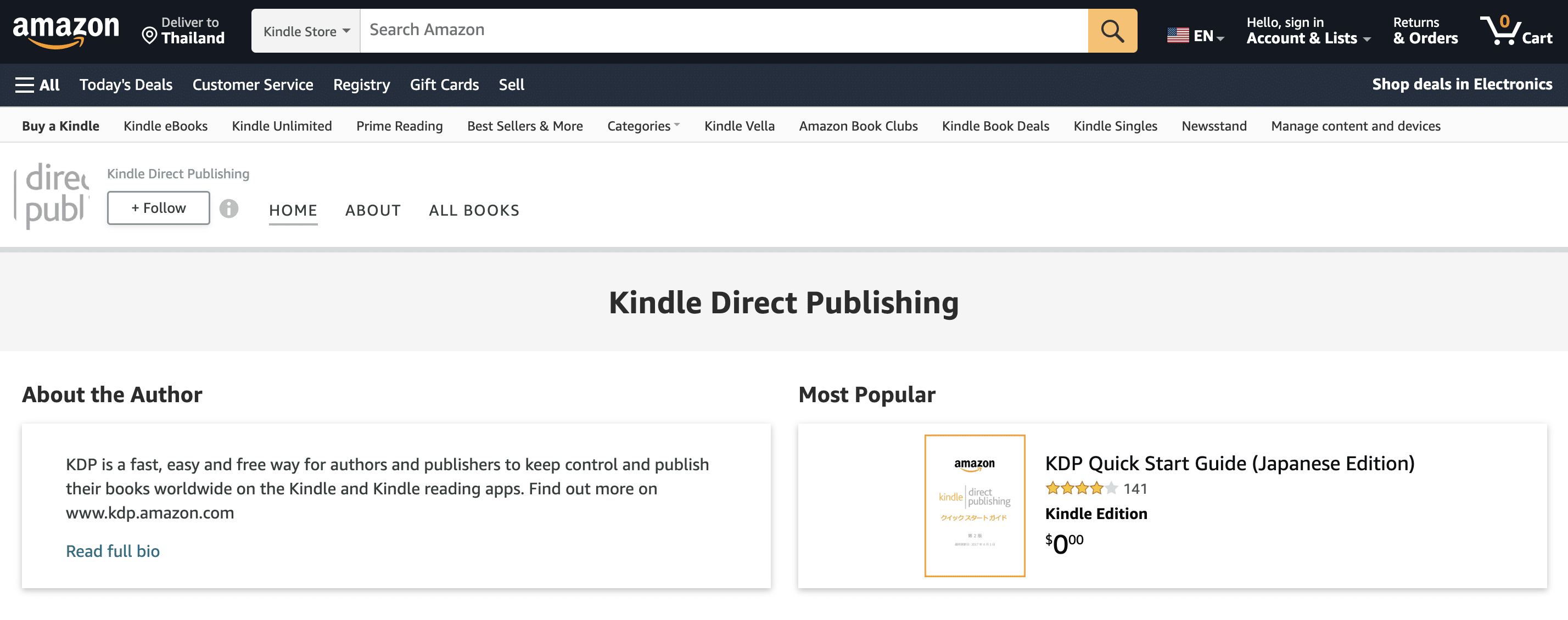Open Kindle Book Deals in subnav
This screenshot has height=620, width=1568.
[995, 126]
